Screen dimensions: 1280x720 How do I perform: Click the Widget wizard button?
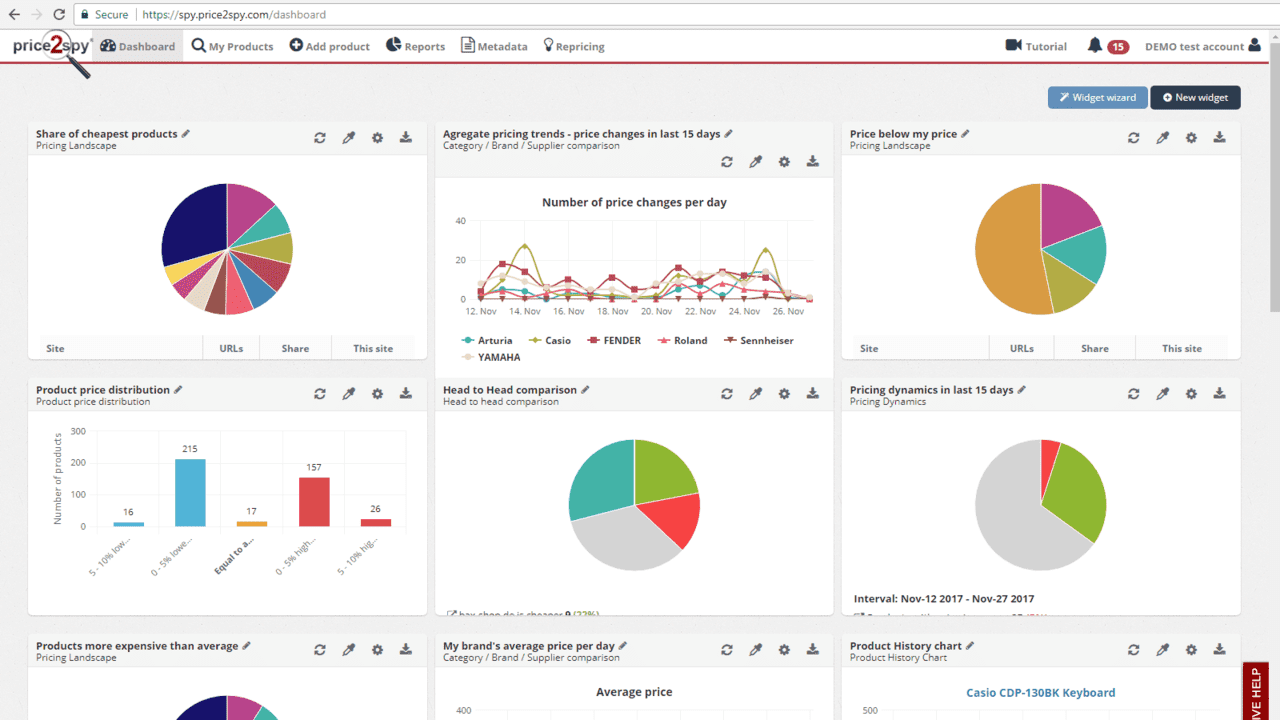[1097, 97]
